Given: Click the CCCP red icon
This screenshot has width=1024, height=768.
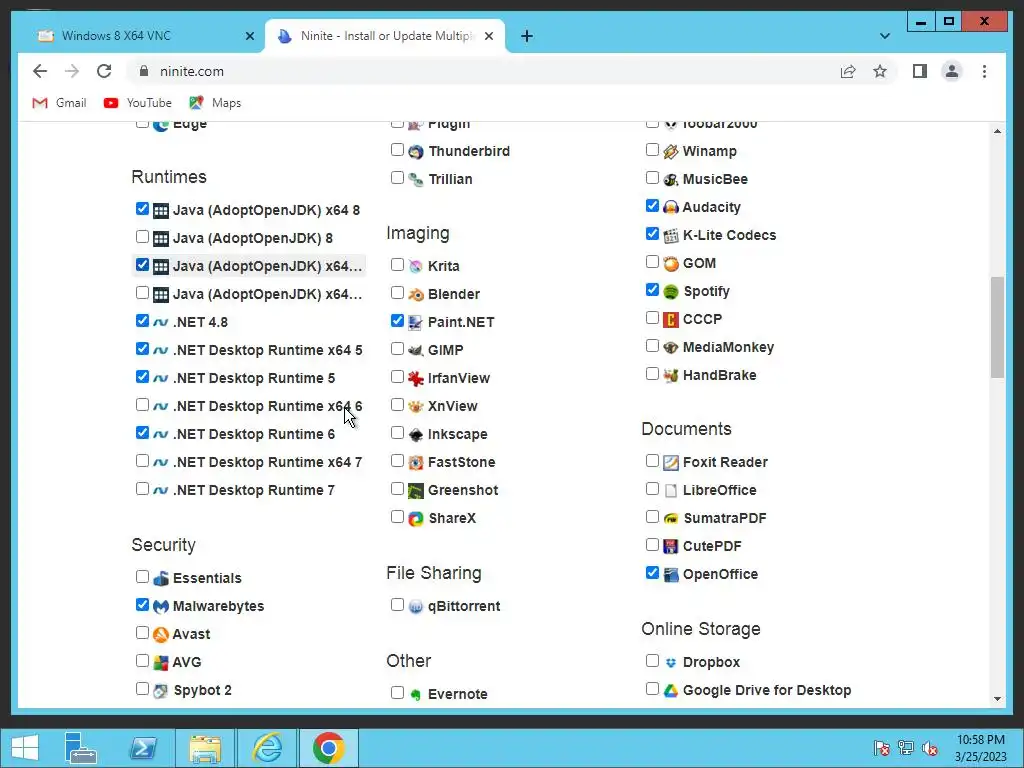Looking at the screenshot, I should pyautogui.click(x=671, y=319).
